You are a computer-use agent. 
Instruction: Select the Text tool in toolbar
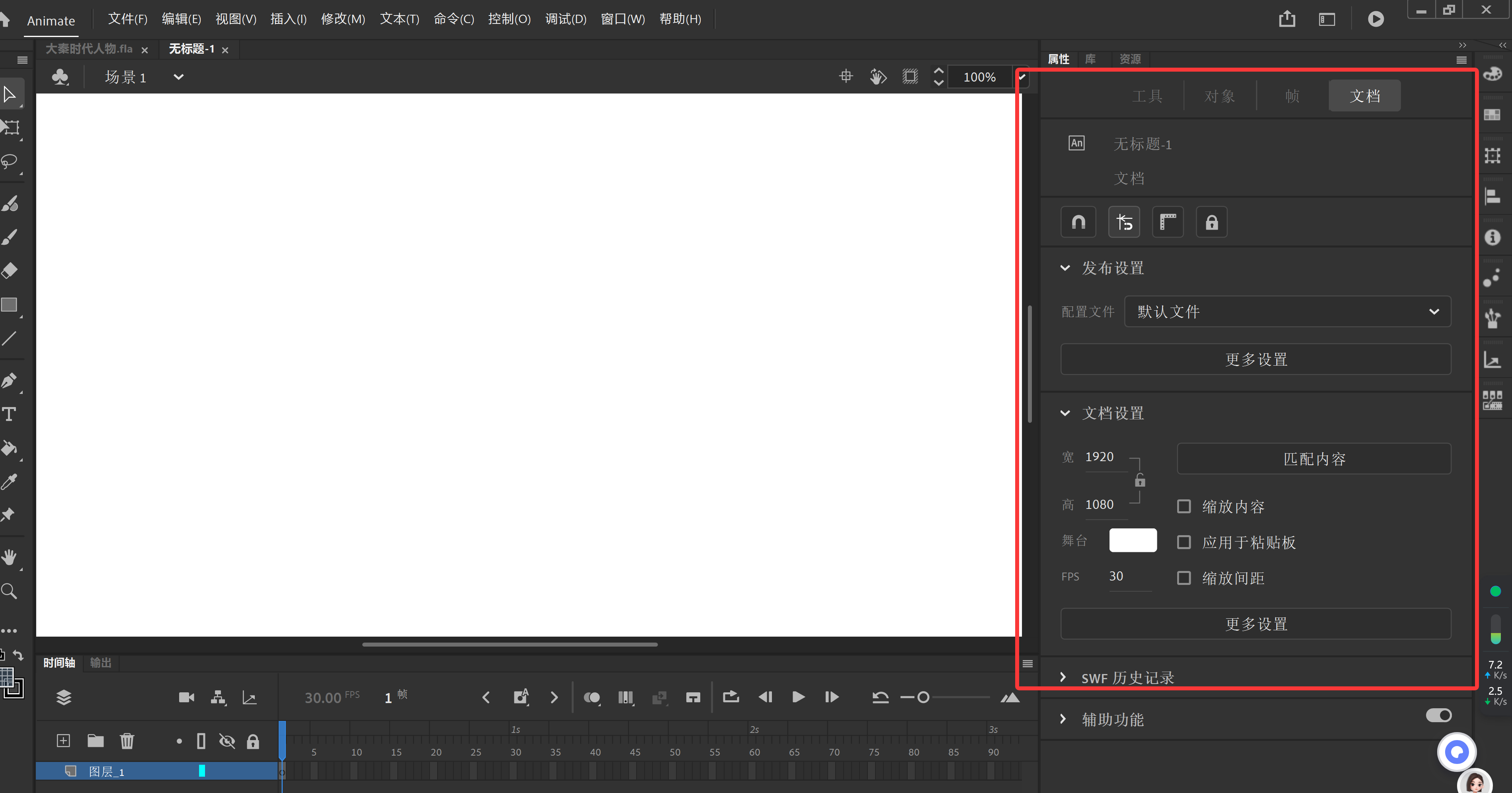(x=9, y=414)
